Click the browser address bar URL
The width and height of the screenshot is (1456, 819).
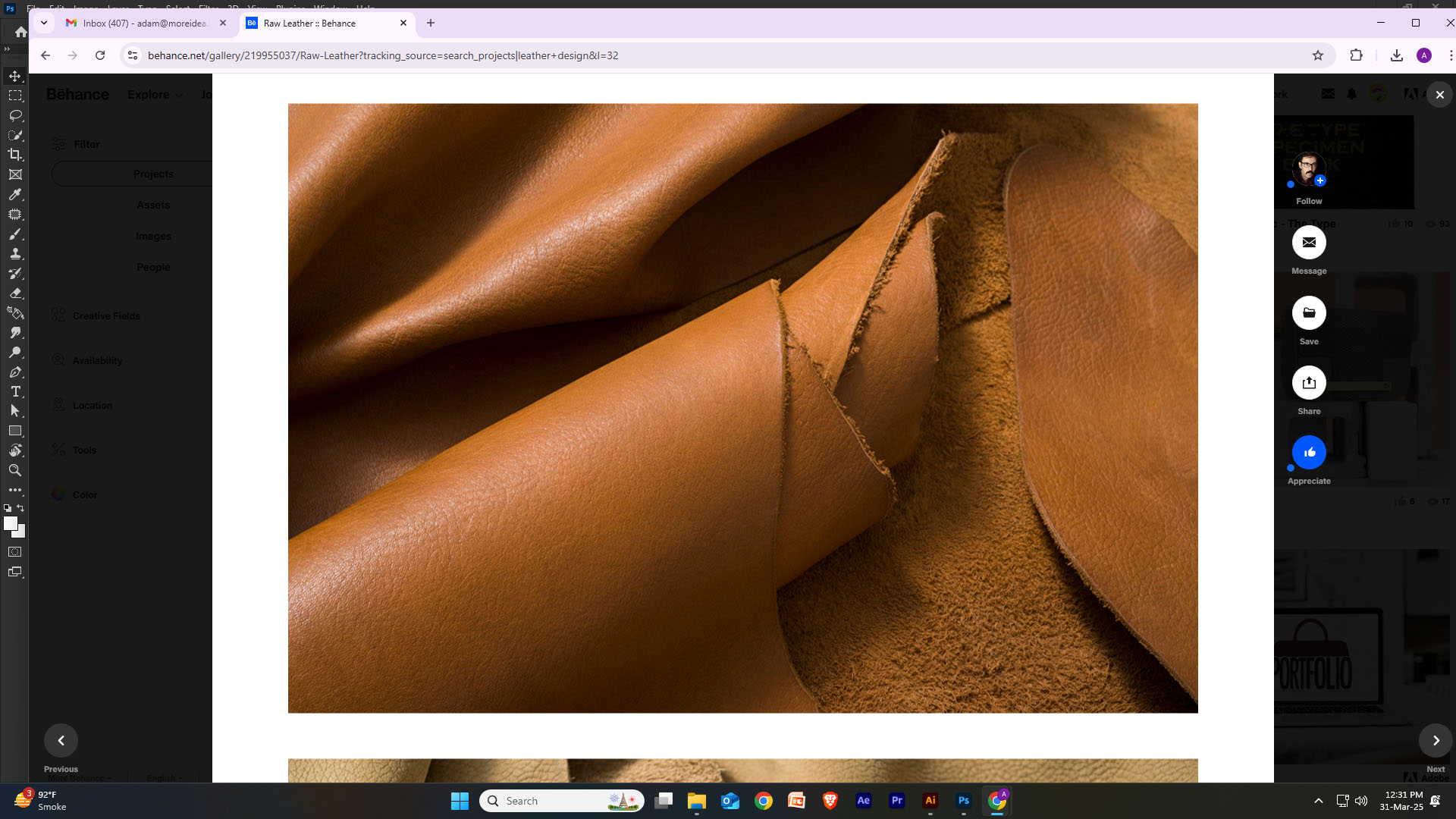[x=383, y=55]
